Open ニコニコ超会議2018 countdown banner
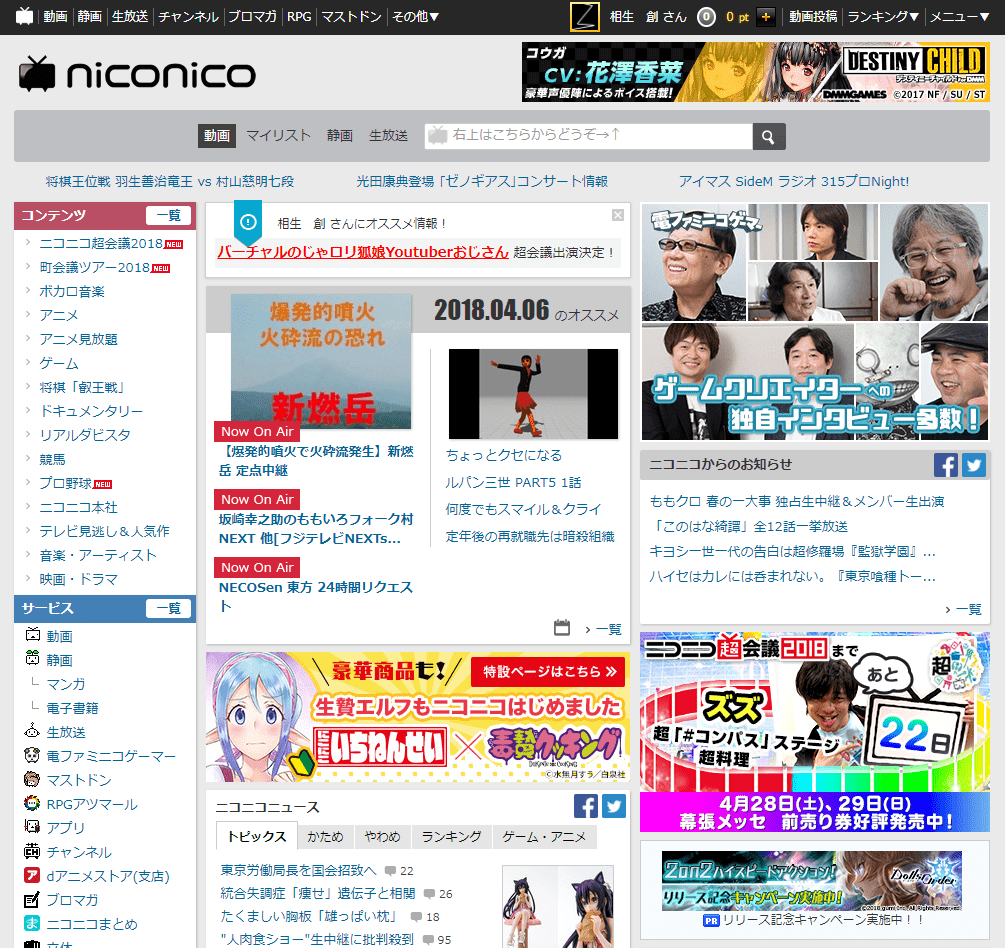This screenshot has width=1005, height=948. (x=815, y=732)
